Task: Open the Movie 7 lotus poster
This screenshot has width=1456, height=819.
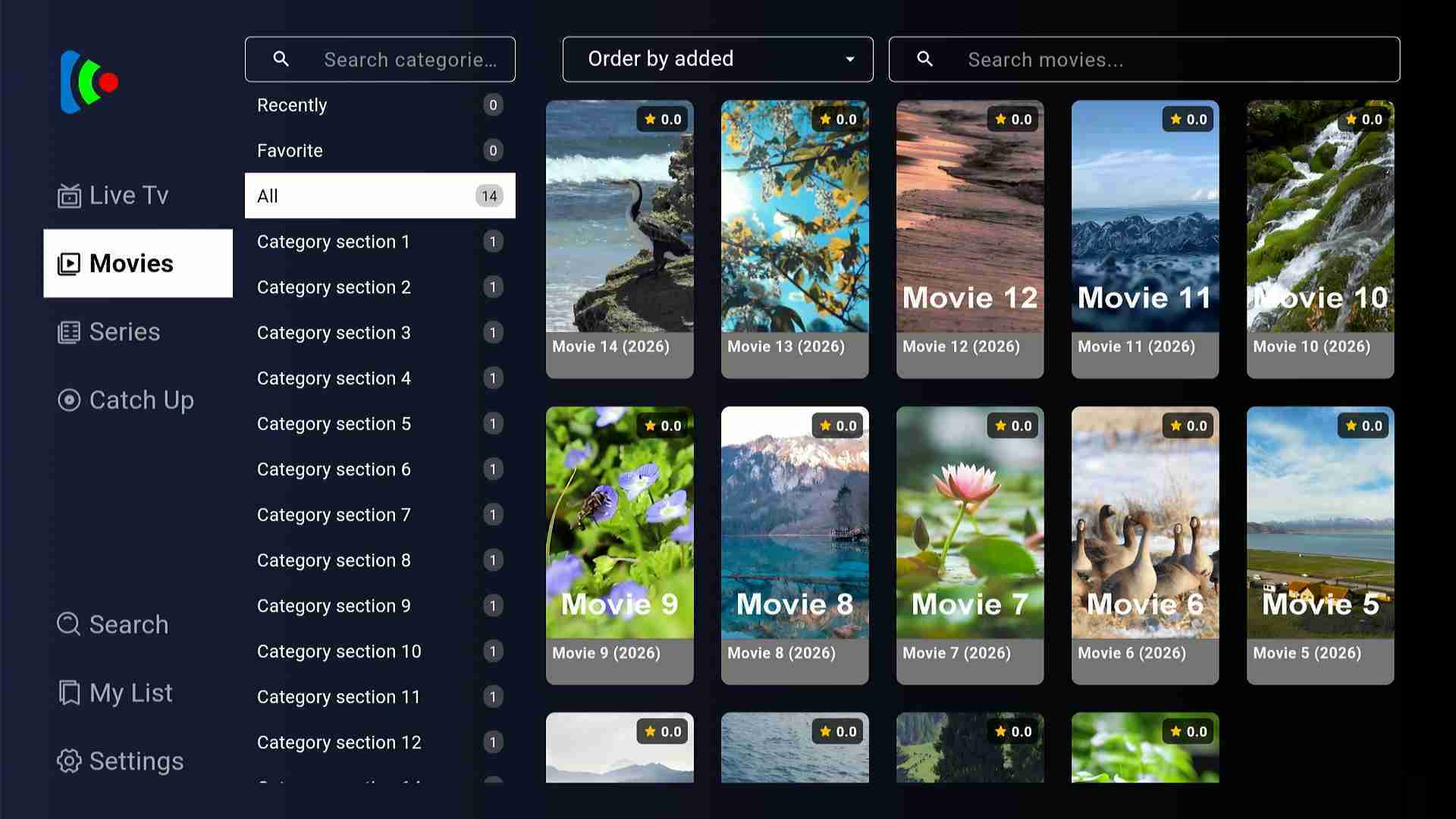Action: coord(970,522)
